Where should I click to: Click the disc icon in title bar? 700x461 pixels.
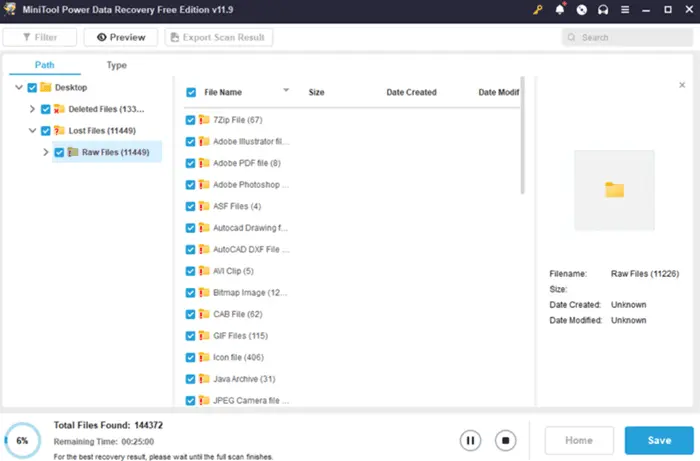click(582, 10)
